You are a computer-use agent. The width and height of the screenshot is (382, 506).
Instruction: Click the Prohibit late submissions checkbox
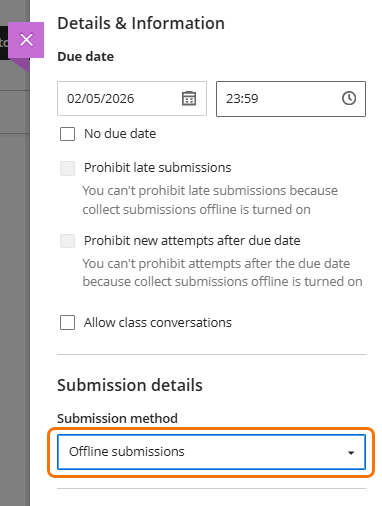pos(67,168)
